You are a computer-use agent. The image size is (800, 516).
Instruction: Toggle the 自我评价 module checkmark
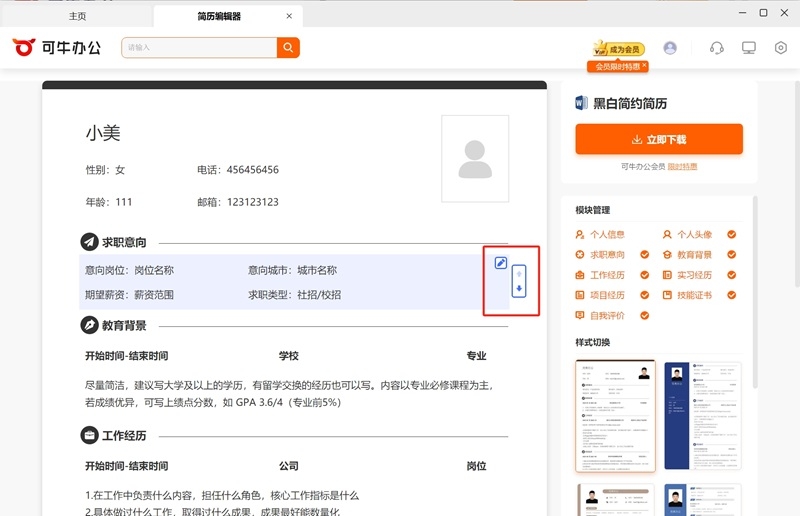pos(644,315)
